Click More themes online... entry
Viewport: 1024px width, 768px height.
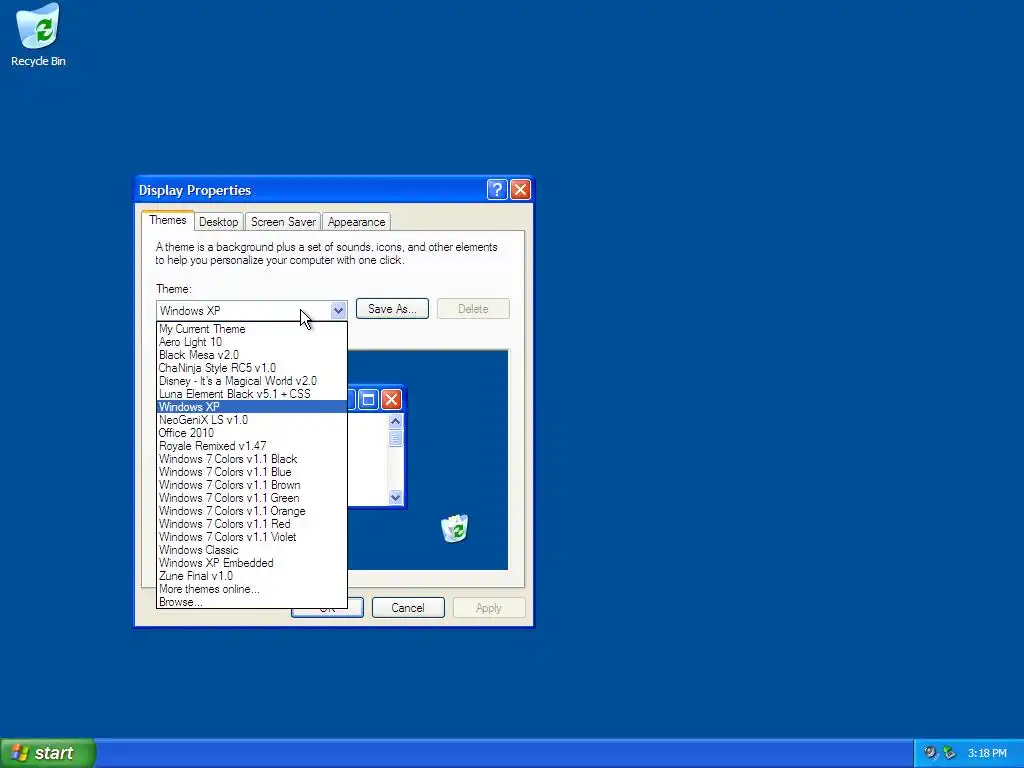coord(252,589)
